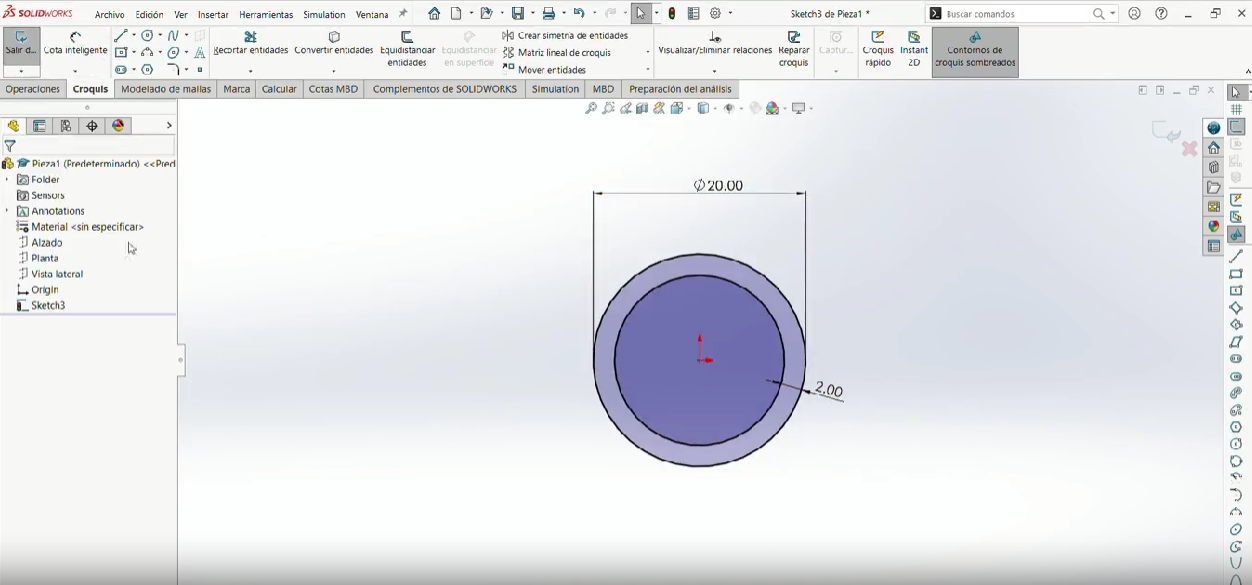This screenshot has height=585, width=1252.
Task: Select Sensors in the feature tree
Action: coord(48,196)
